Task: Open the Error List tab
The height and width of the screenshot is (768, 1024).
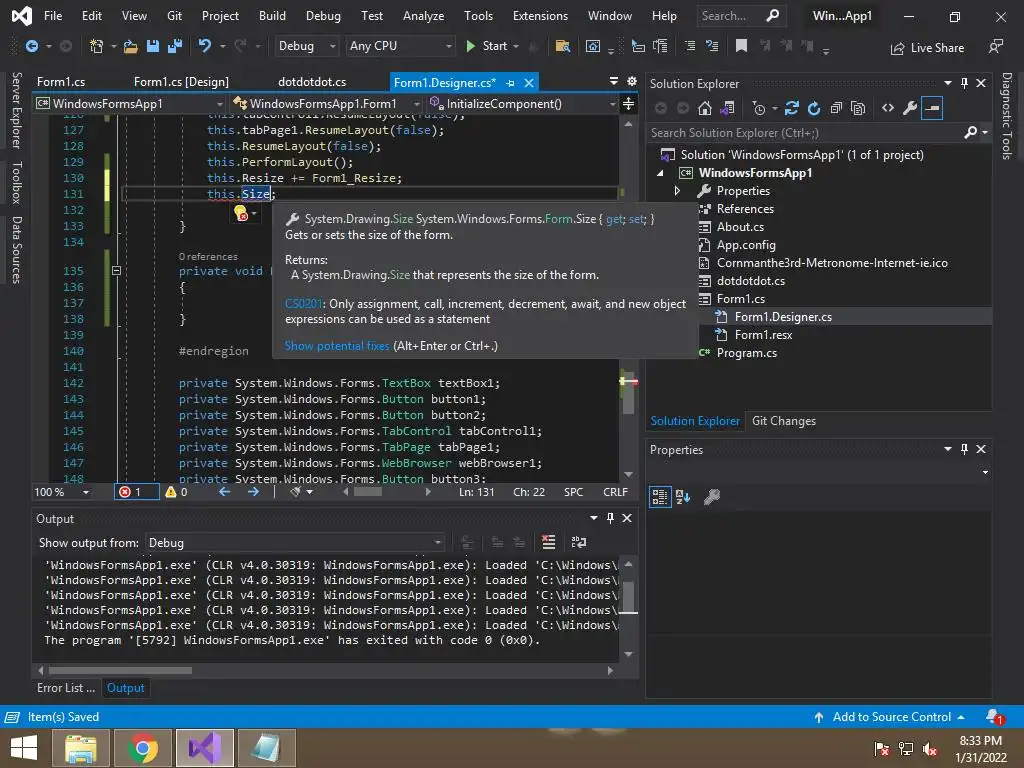Action: click(x=66, y=688)
